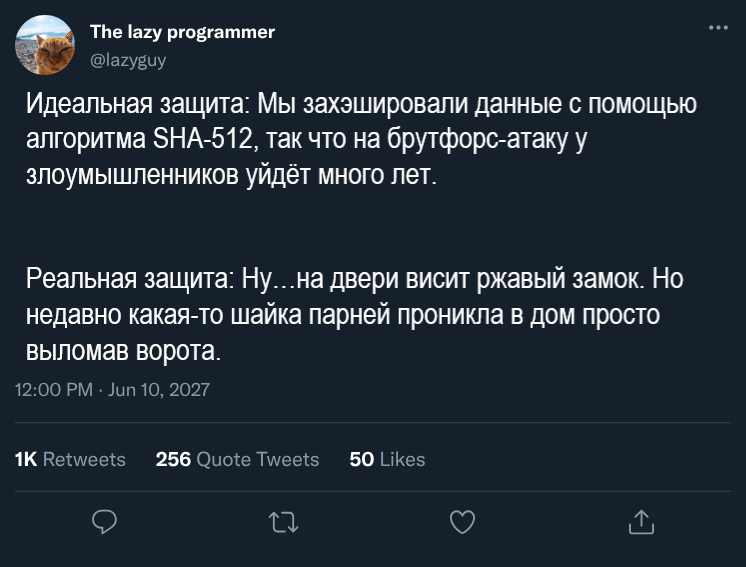This screenshot has width=746, height=567.
Task: Click the 12:00 PM timestamp
Action: (56, 390)
